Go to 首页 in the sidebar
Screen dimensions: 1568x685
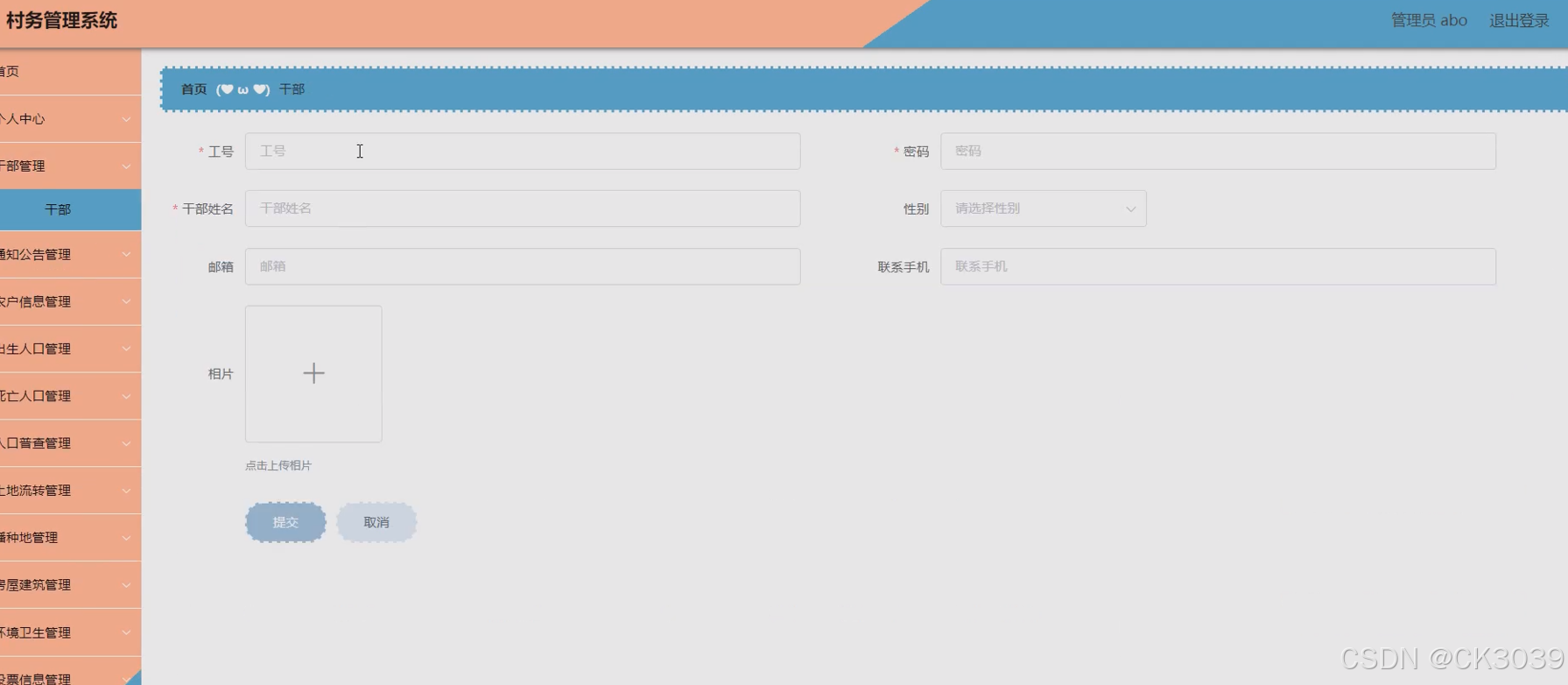pos(70,72)
